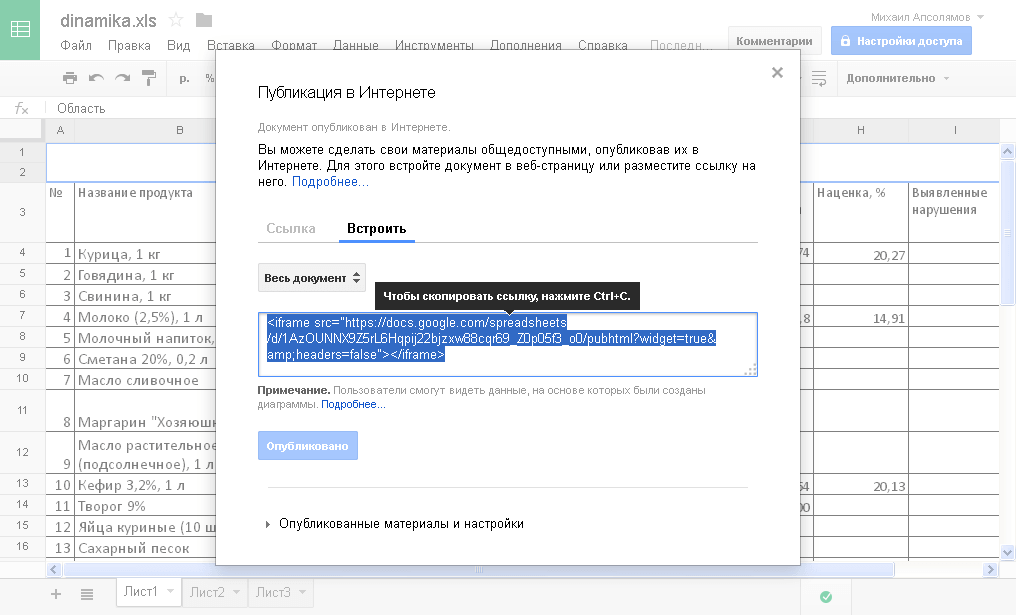Switch to the Ссылка tab

pyautogui.click(x=291, y=228)
